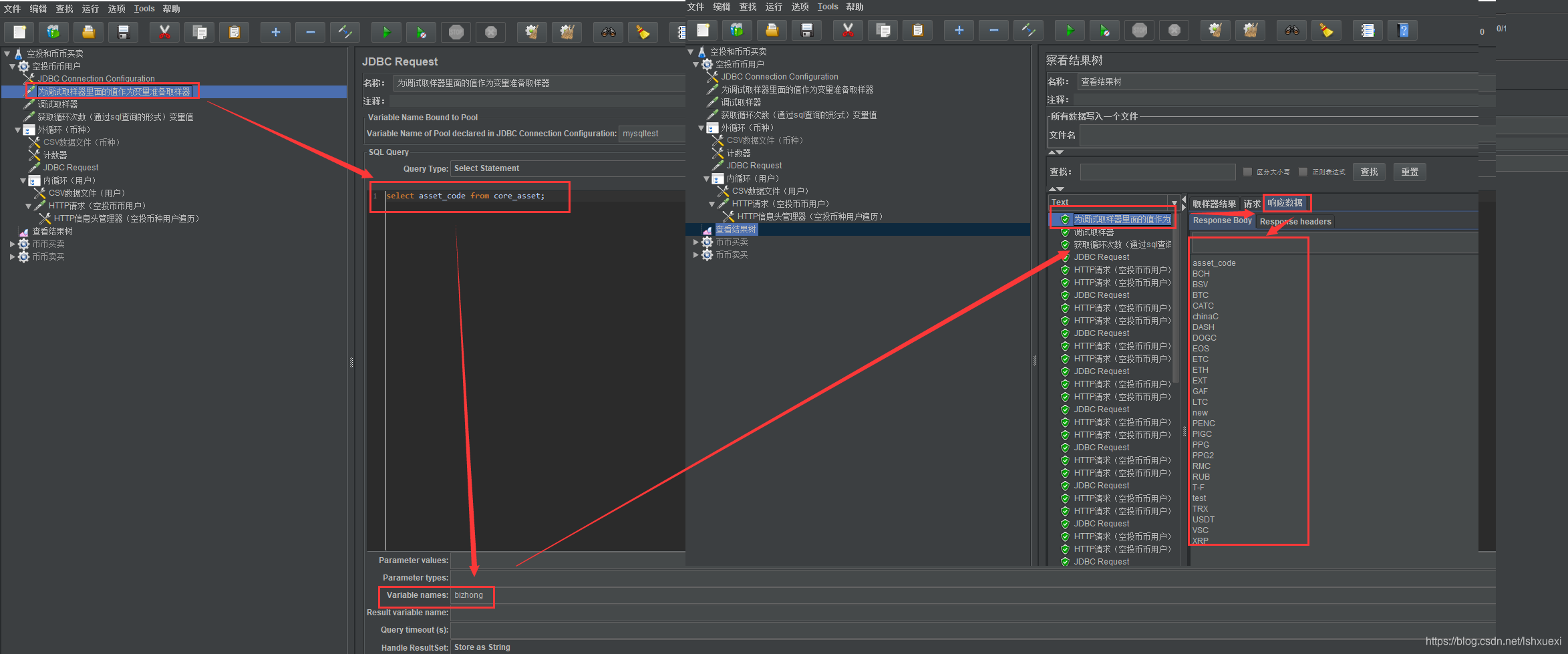Toggle the 正则表达式 checkbox
Image resolution: width=1568 pixels, height=654 pixels.
(x=1303, y=172)
